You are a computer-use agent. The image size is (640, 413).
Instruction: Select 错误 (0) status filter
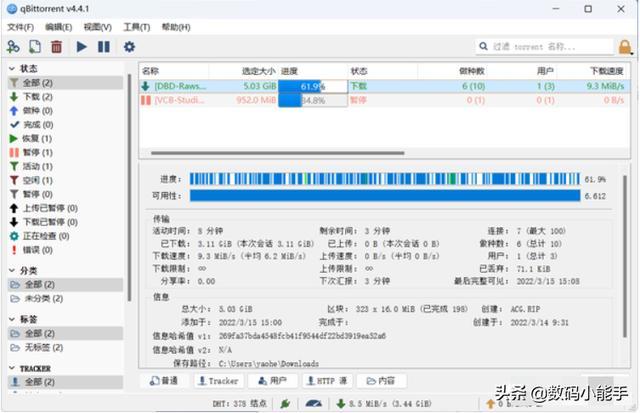(65, 250)
